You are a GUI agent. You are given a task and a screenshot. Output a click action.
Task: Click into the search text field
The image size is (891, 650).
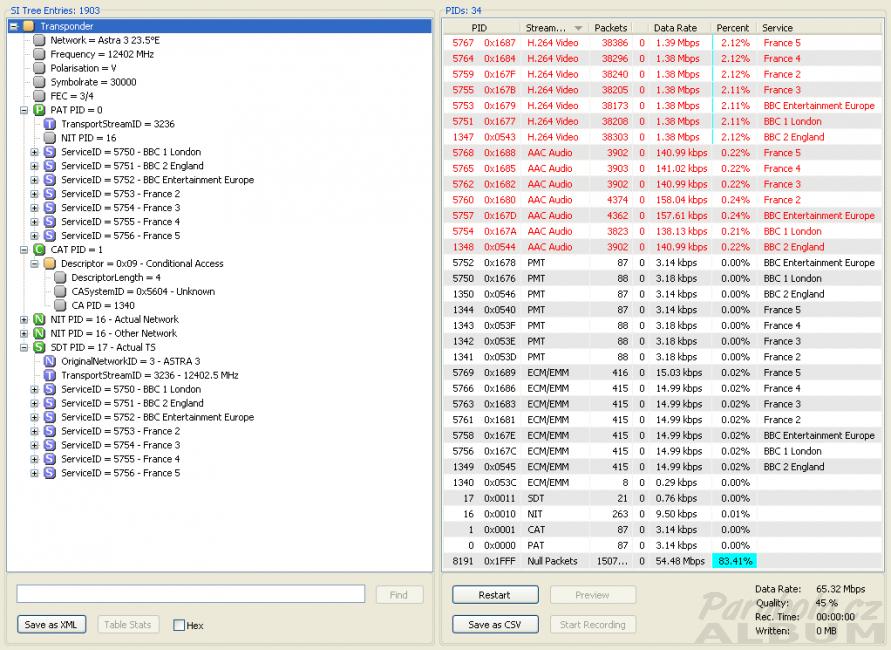click(191, 594)
